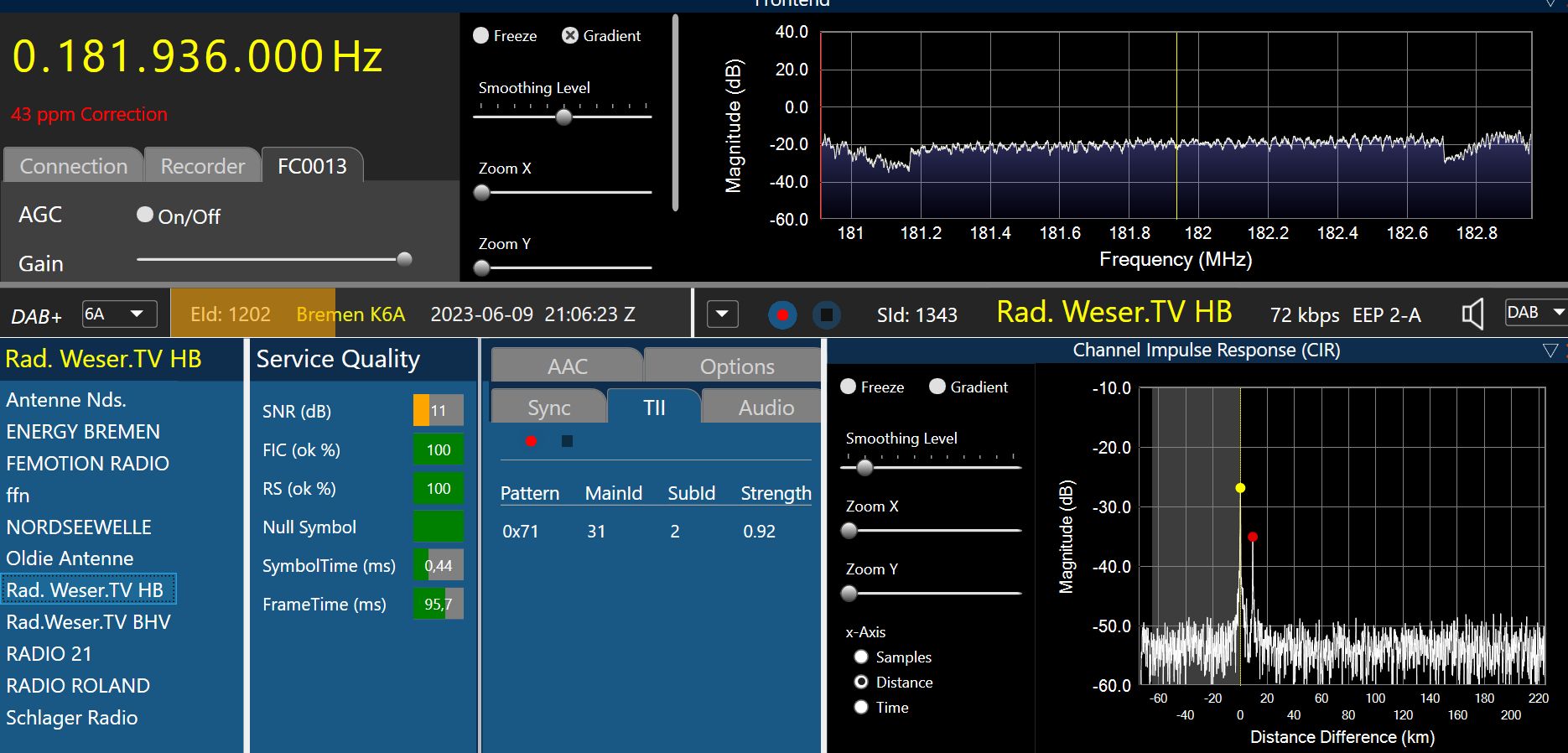
Task: Open the Audio tab
Action: (x=766, y=408)
